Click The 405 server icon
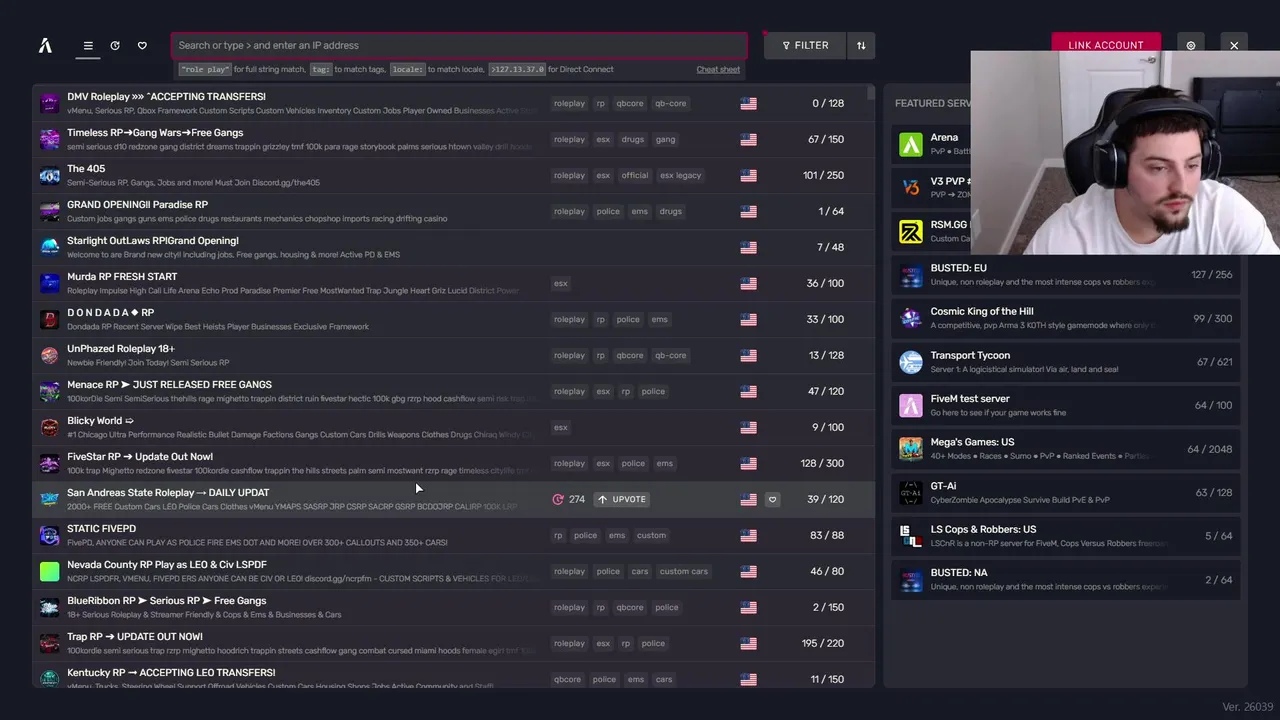The width and height of the screenshot is (1280, 720). (x=49, y=175)
